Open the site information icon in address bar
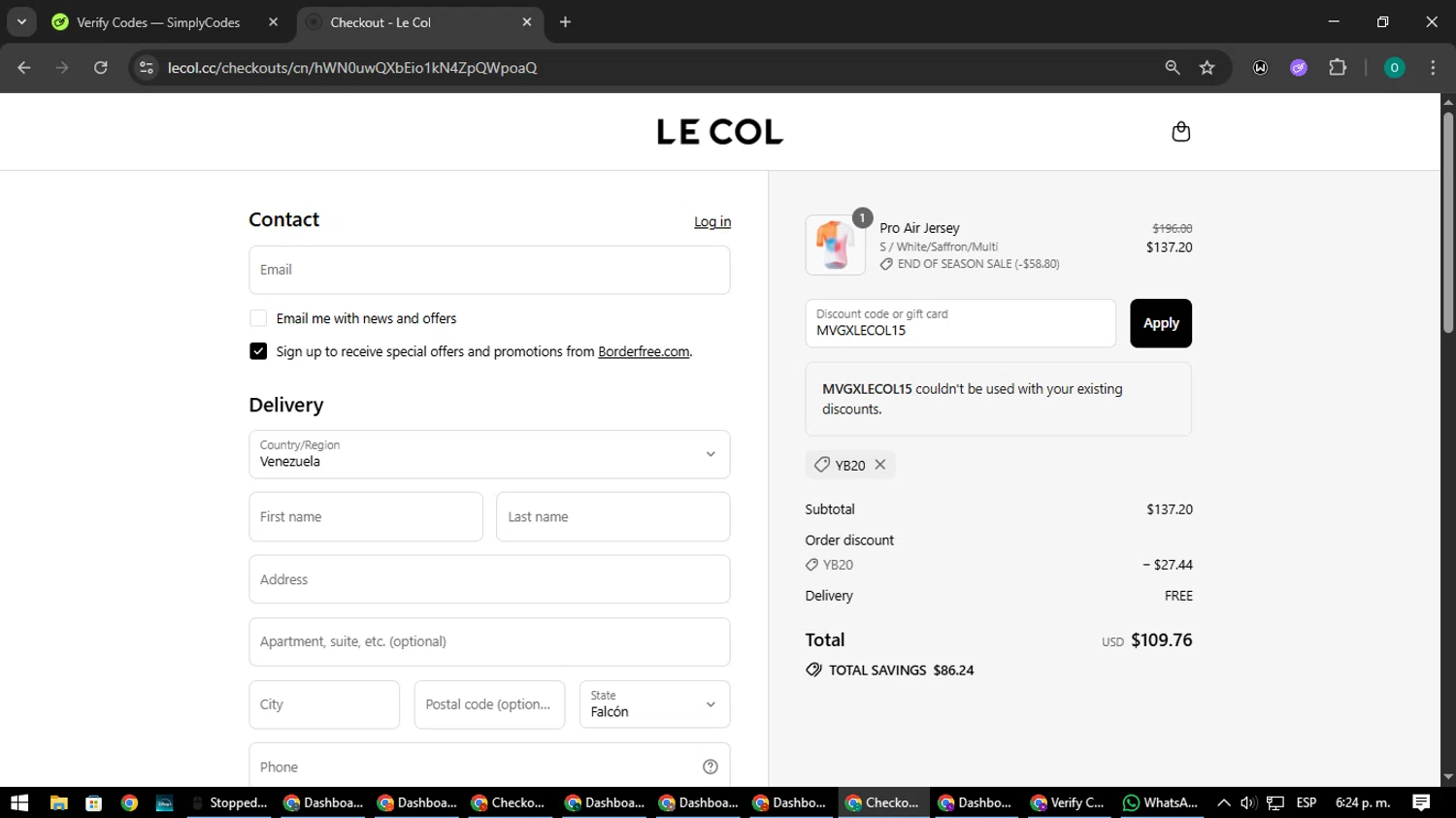 coord(147,67)
